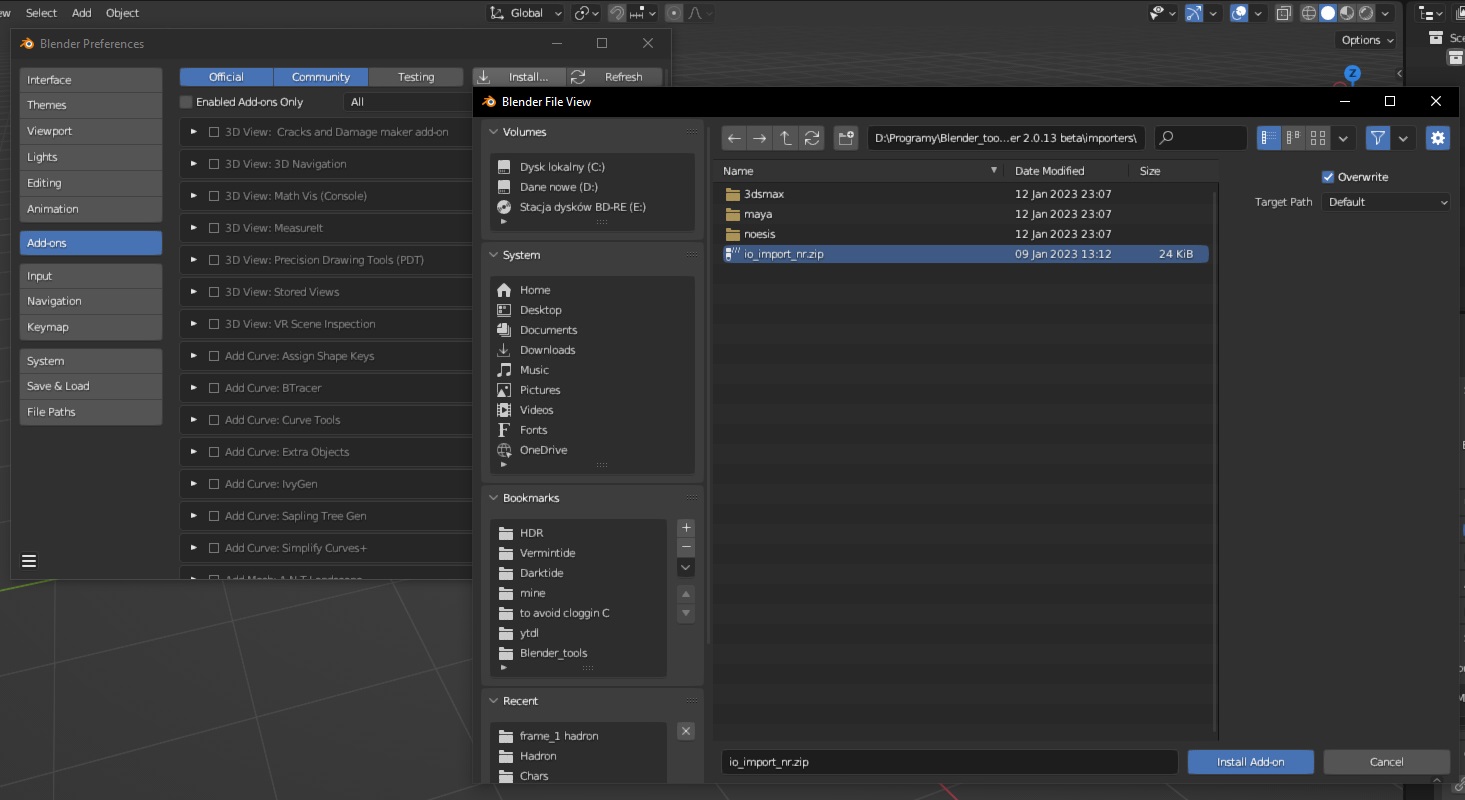Click the file name input field
1465x800 pixels.
coord(948,762)
